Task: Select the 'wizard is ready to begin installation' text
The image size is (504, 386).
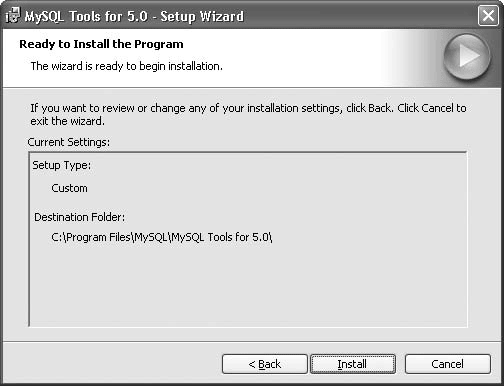Action: (x=127, y=66)
